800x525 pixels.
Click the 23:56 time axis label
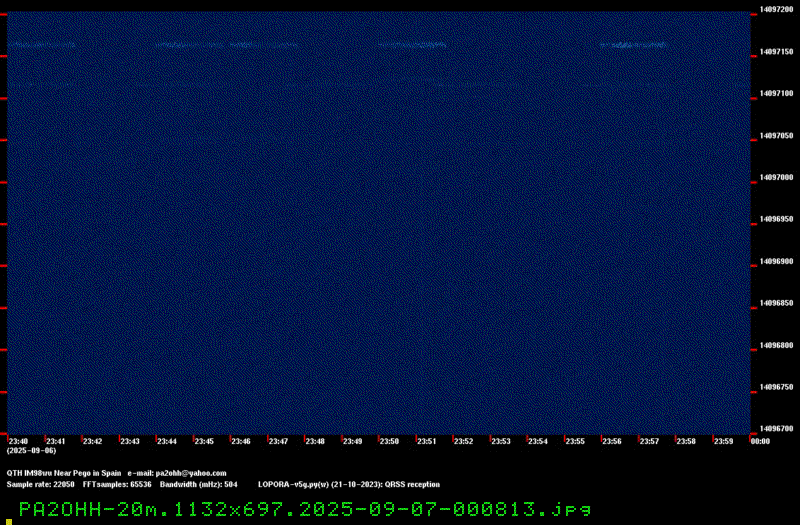612,441
